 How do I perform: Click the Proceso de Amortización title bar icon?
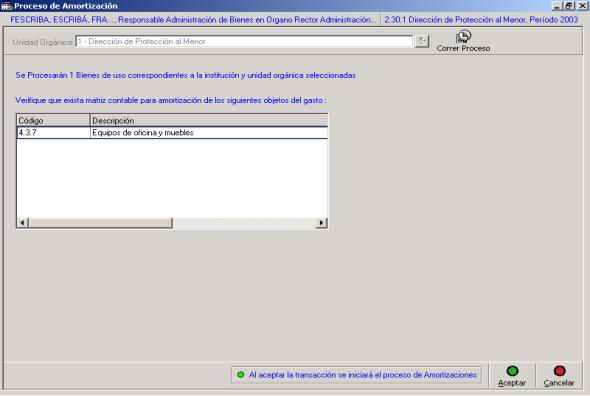tap(6, 6)
